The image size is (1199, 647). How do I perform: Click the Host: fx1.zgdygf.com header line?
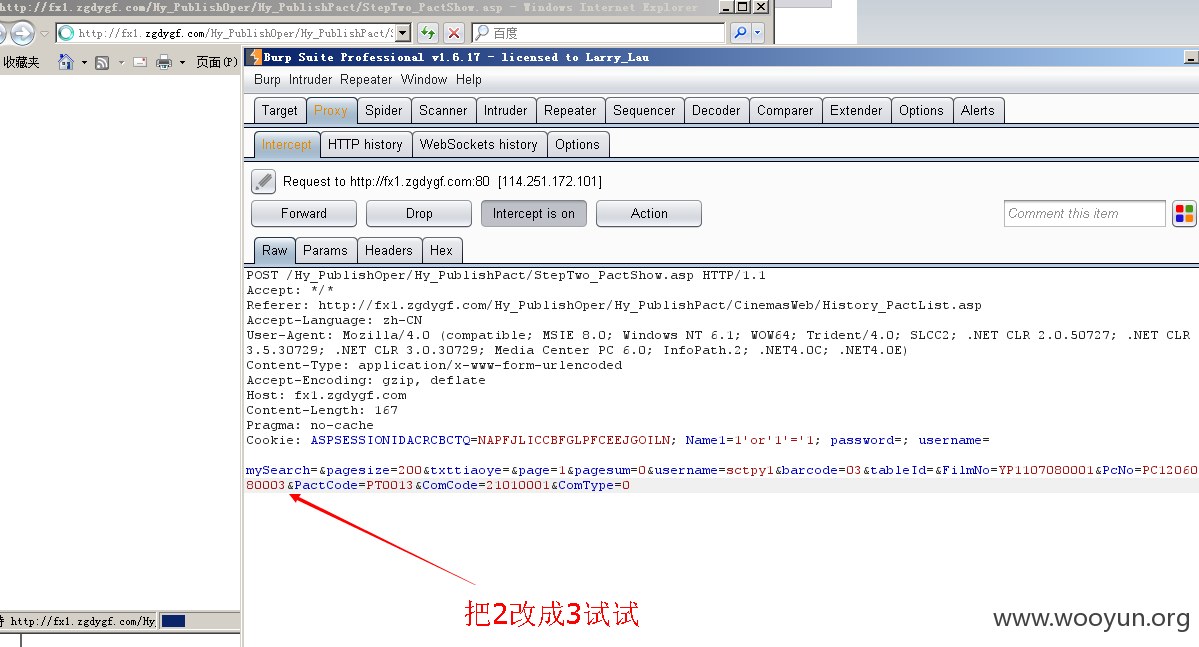[x=327, y=395]
